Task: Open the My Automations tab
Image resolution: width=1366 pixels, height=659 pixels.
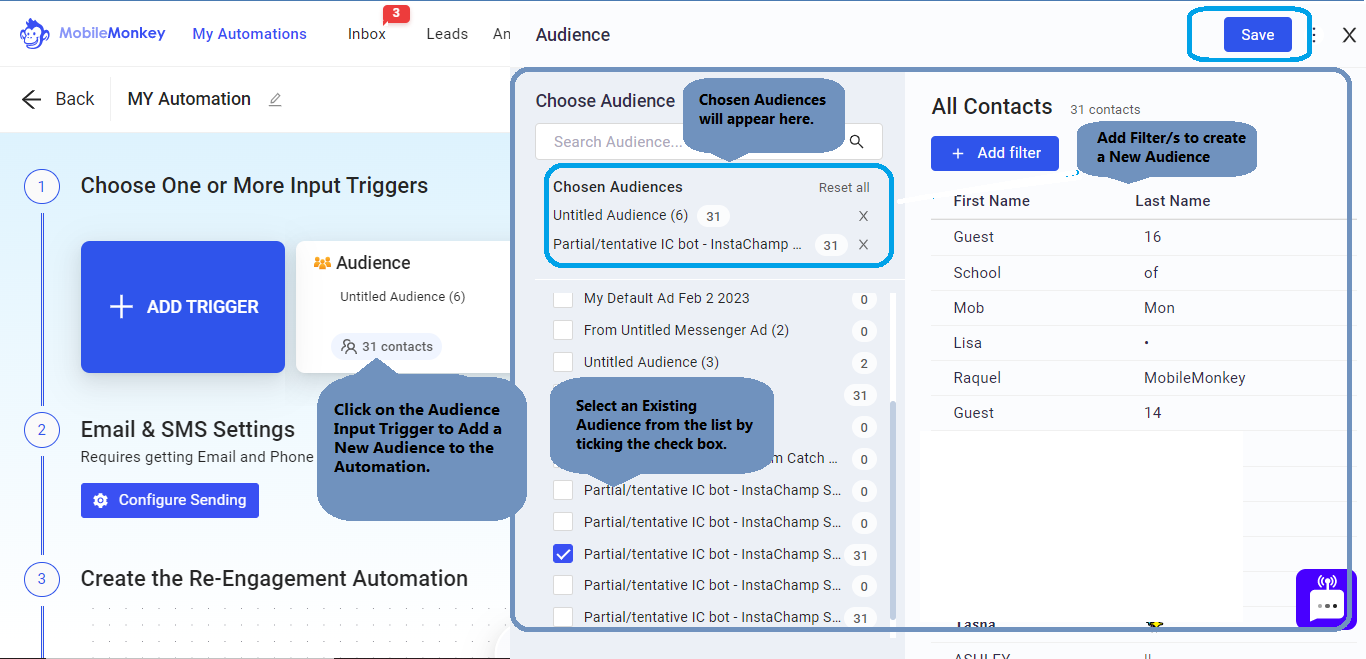Action: 249,34
